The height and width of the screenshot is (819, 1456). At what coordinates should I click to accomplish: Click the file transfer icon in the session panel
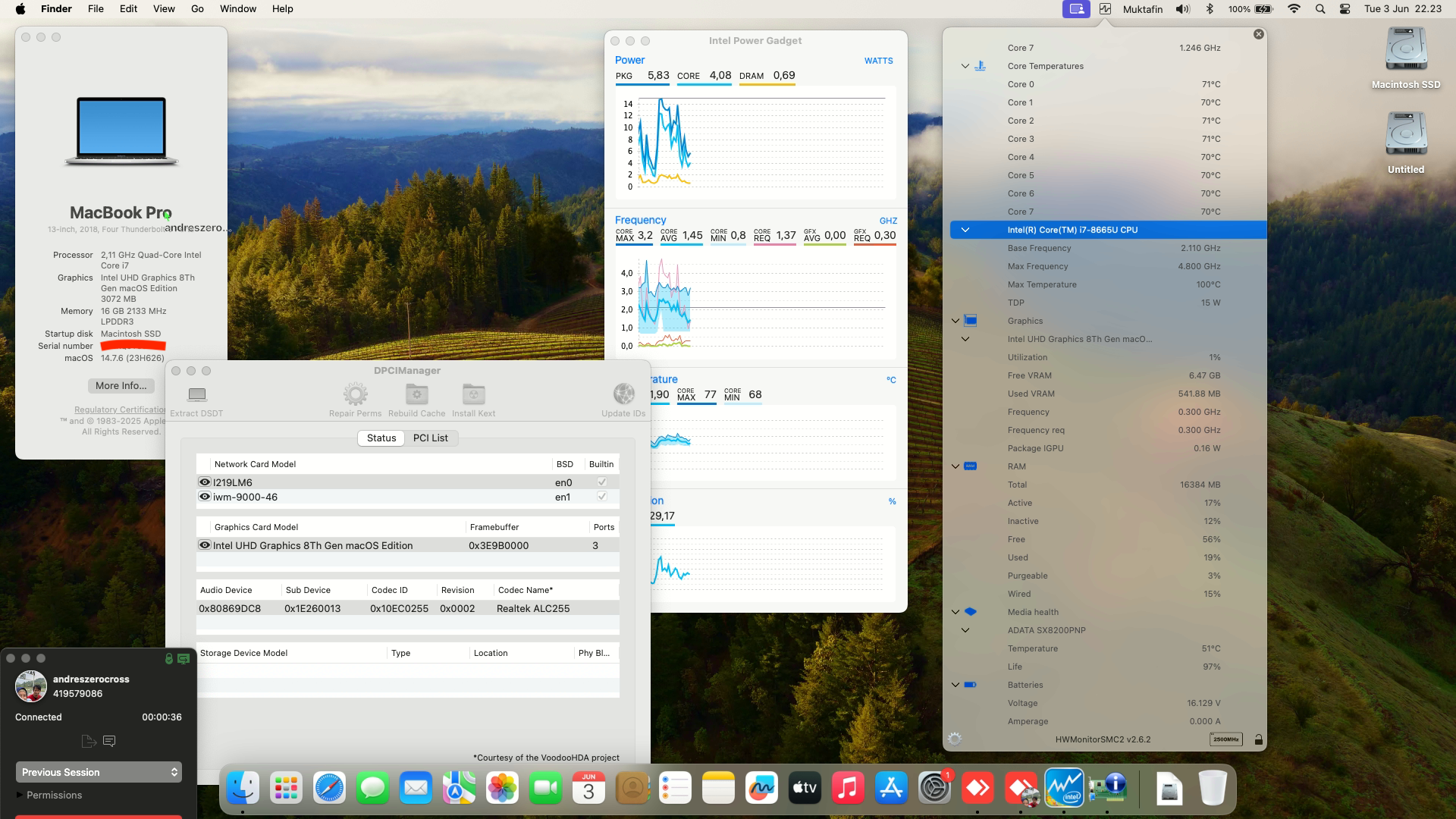point(89,741)
